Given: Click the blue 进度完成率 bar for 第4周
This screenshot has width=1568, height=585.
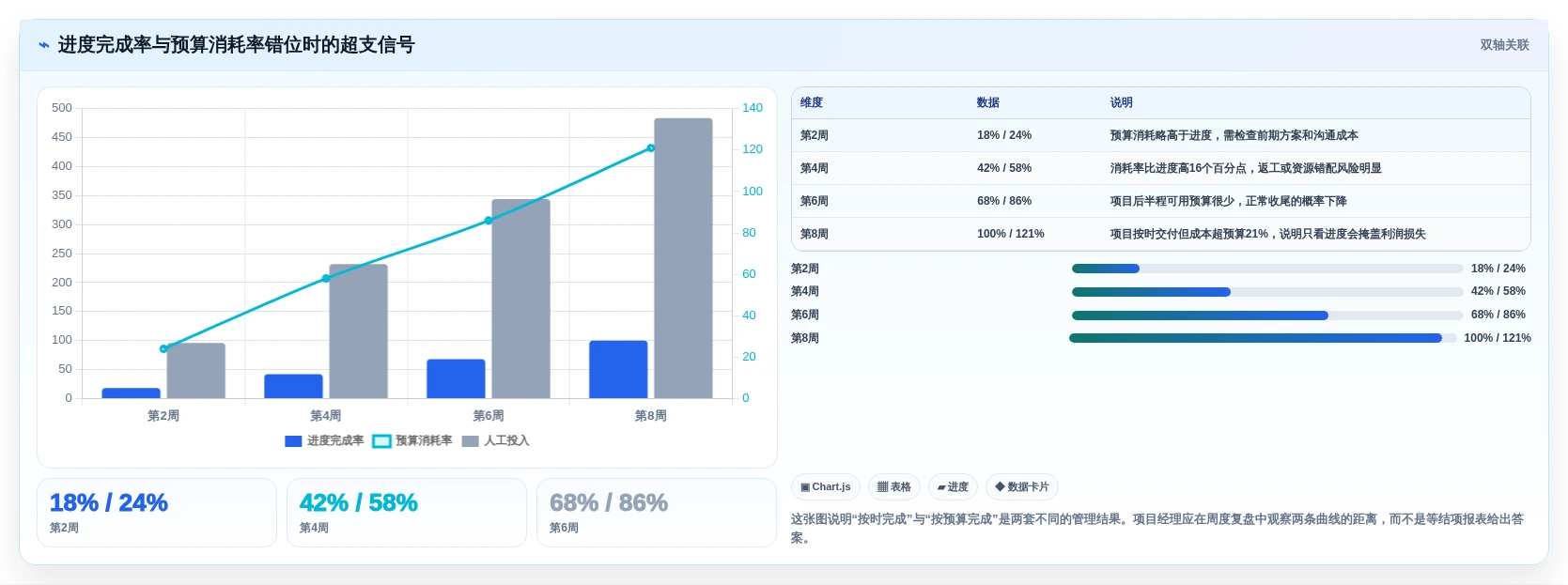Looking at the screenshot, I should tap(293, 386).
